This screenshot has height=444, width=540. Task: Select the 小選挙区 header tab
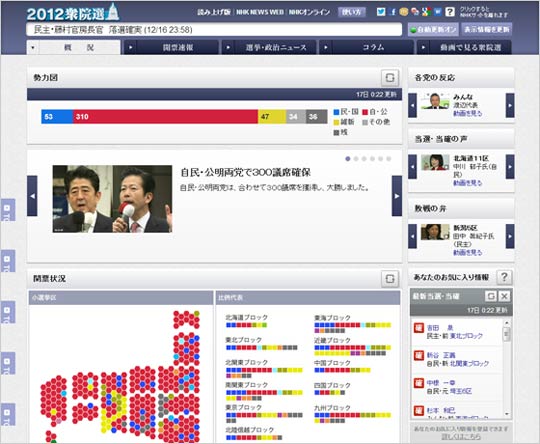(x=121, y=298)
